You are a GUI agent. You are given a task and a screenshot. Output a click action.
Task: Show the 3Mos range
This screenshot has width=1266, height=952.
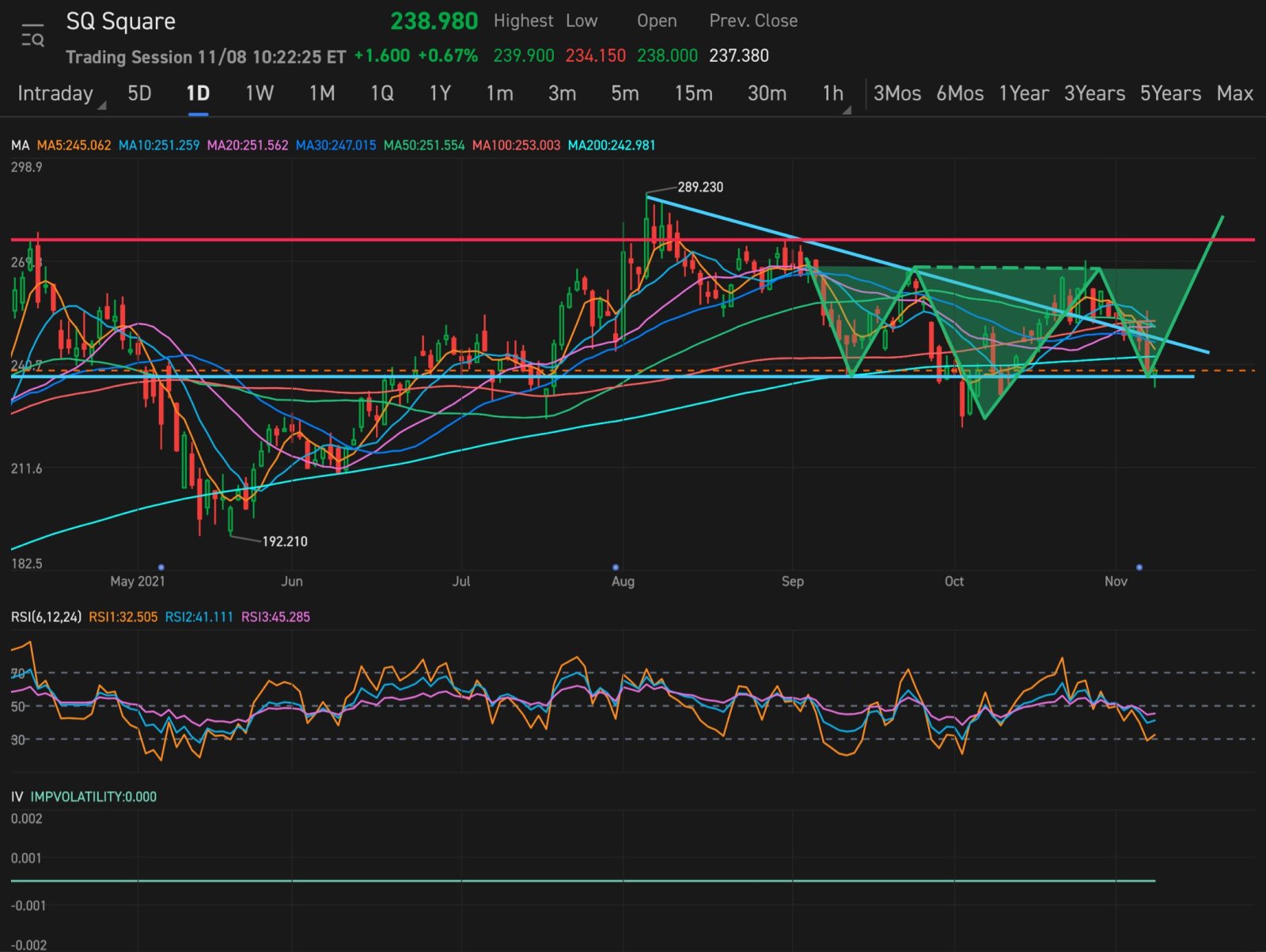coord(897,93)
